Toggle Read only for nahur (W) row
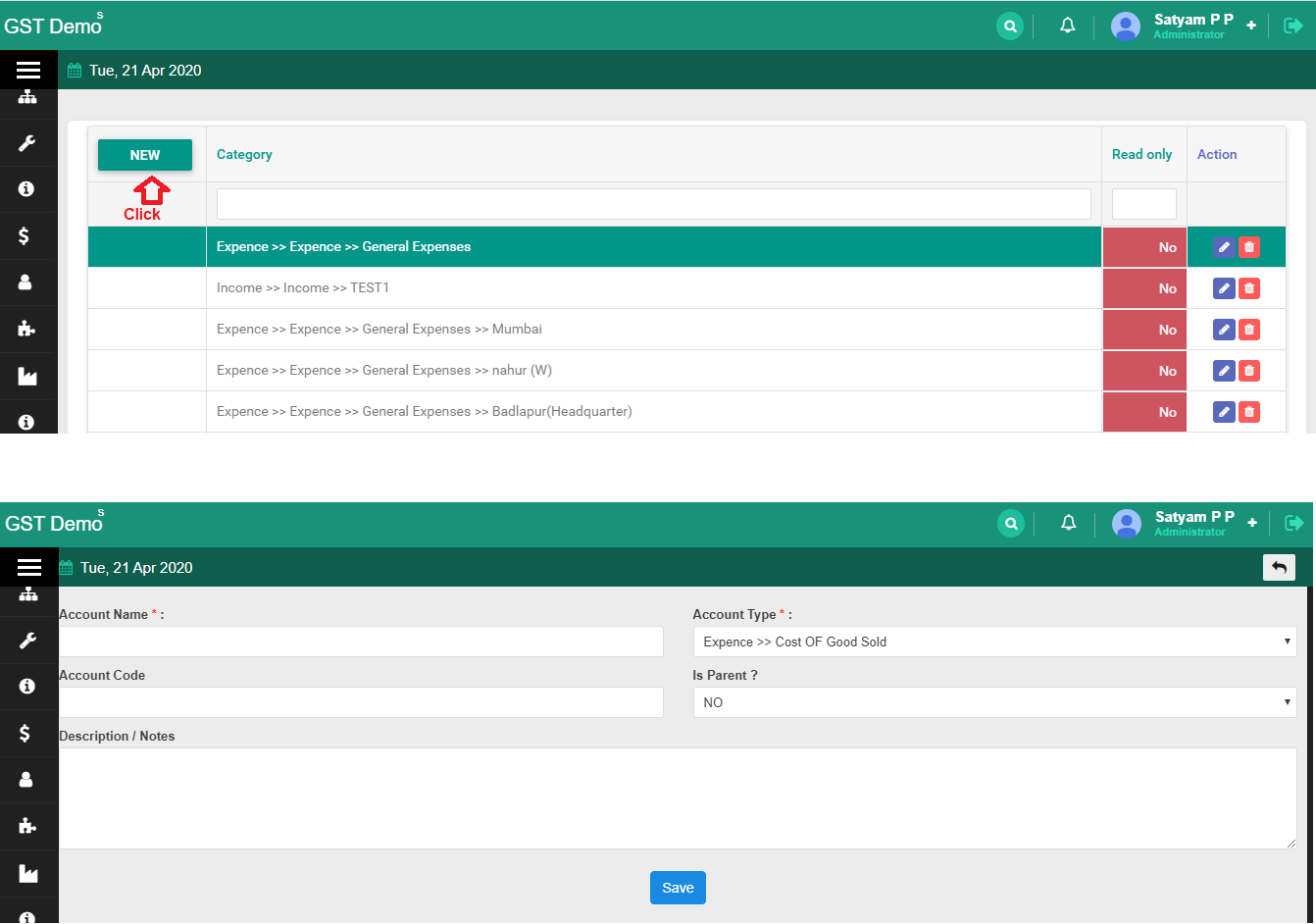The image size is (1316, 924). 1144,370
